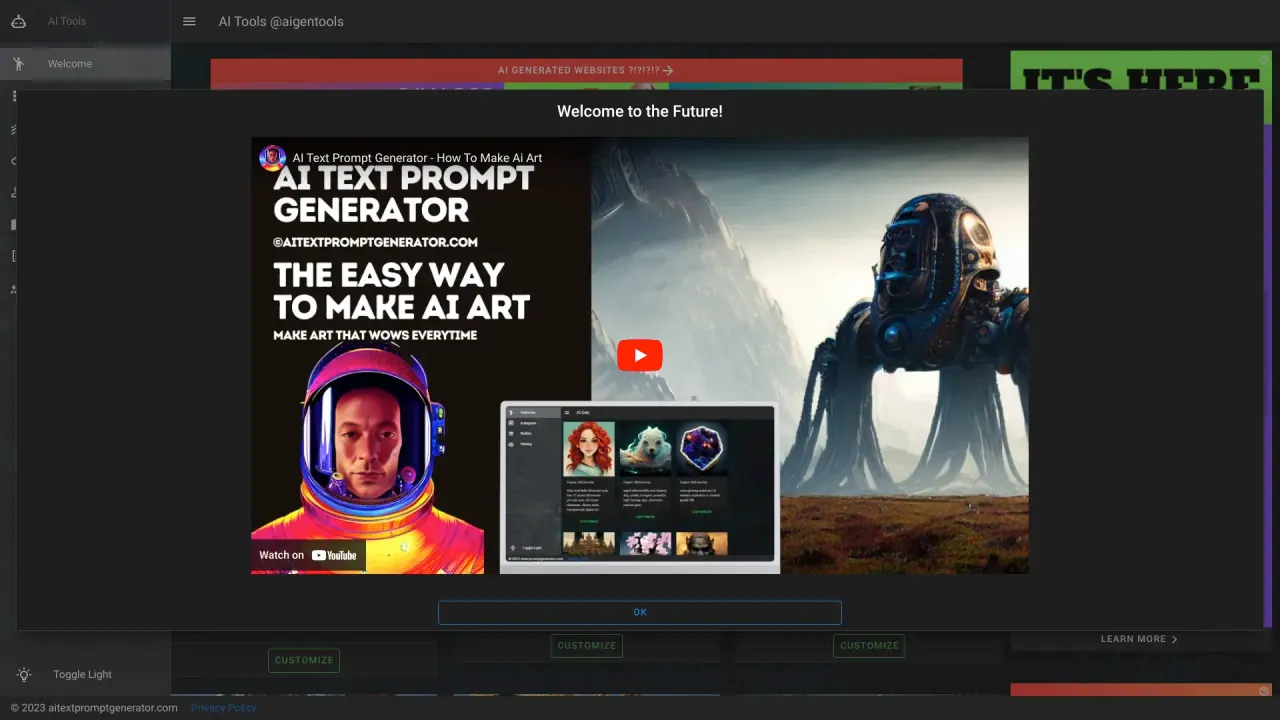The image size is (1280, 720).
Task: Confirm the welcome dialog with OK
Action: coord(640,612)
